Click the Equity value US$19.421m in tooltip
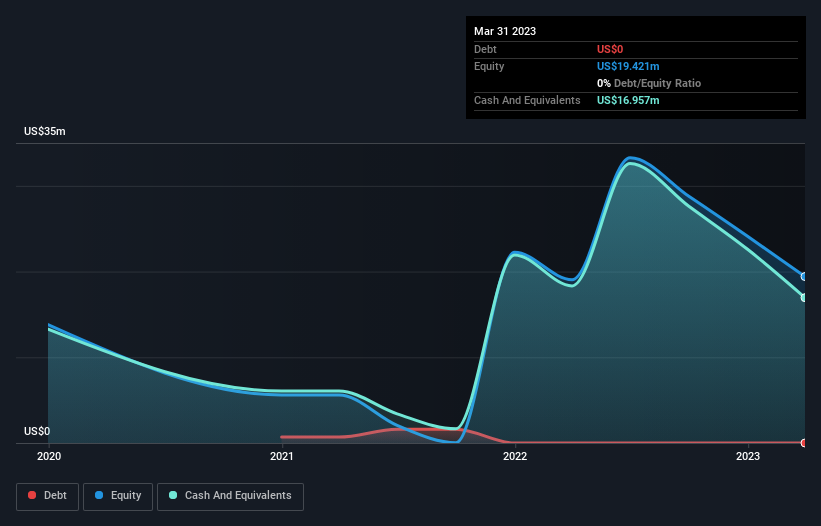Image resolution: width=821 pixels, height=526 pixels. 628,66
